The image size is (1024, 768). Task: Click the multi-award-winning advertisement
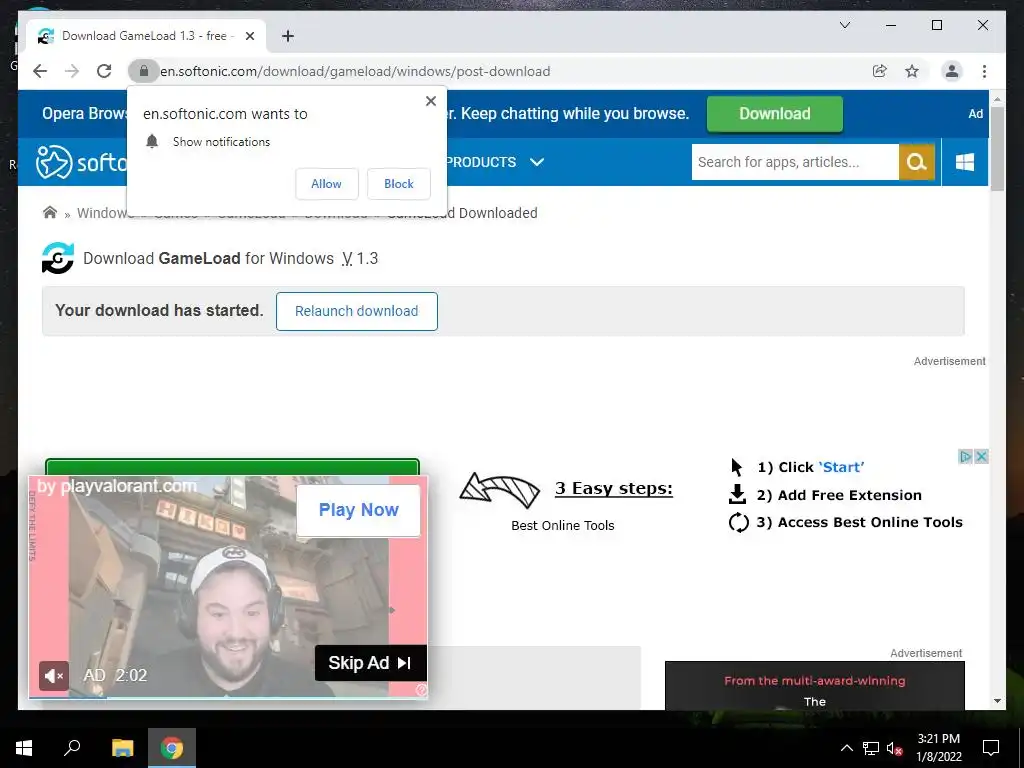click(814, 686)
